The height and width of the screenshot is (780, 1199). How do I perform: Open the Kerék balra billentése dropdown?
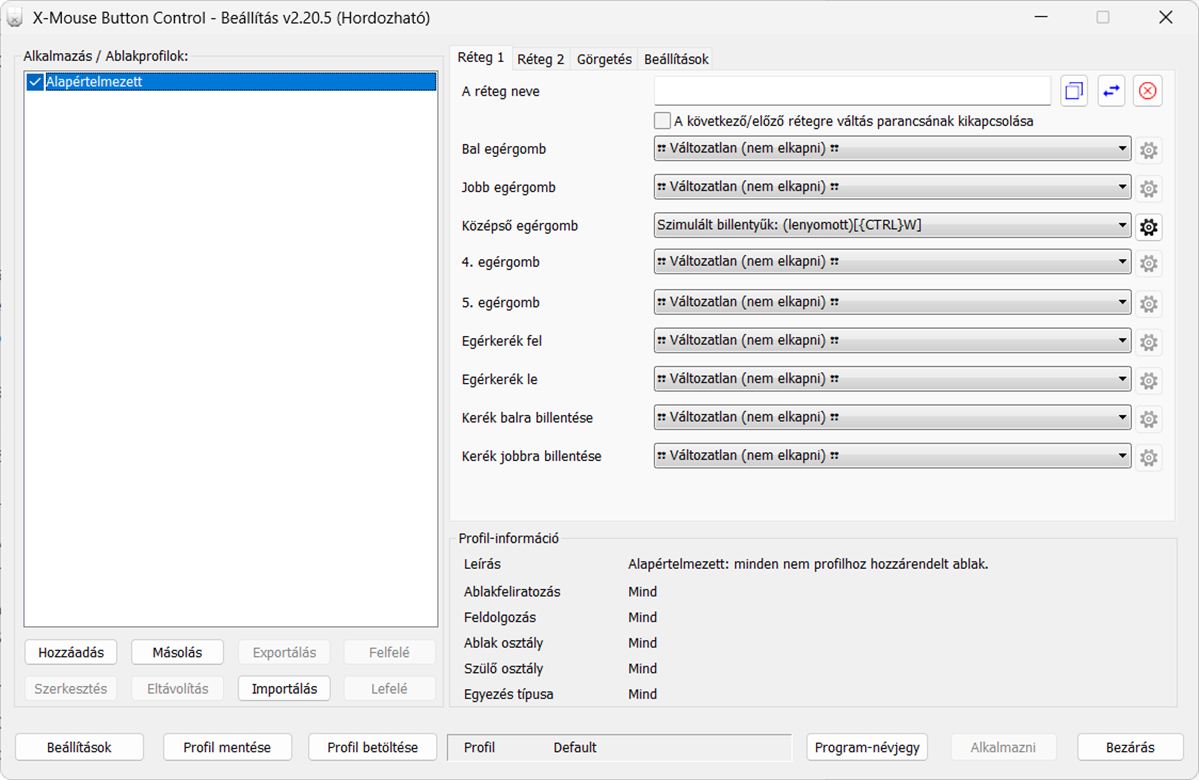pyautogui.click(x=892, y=417)
